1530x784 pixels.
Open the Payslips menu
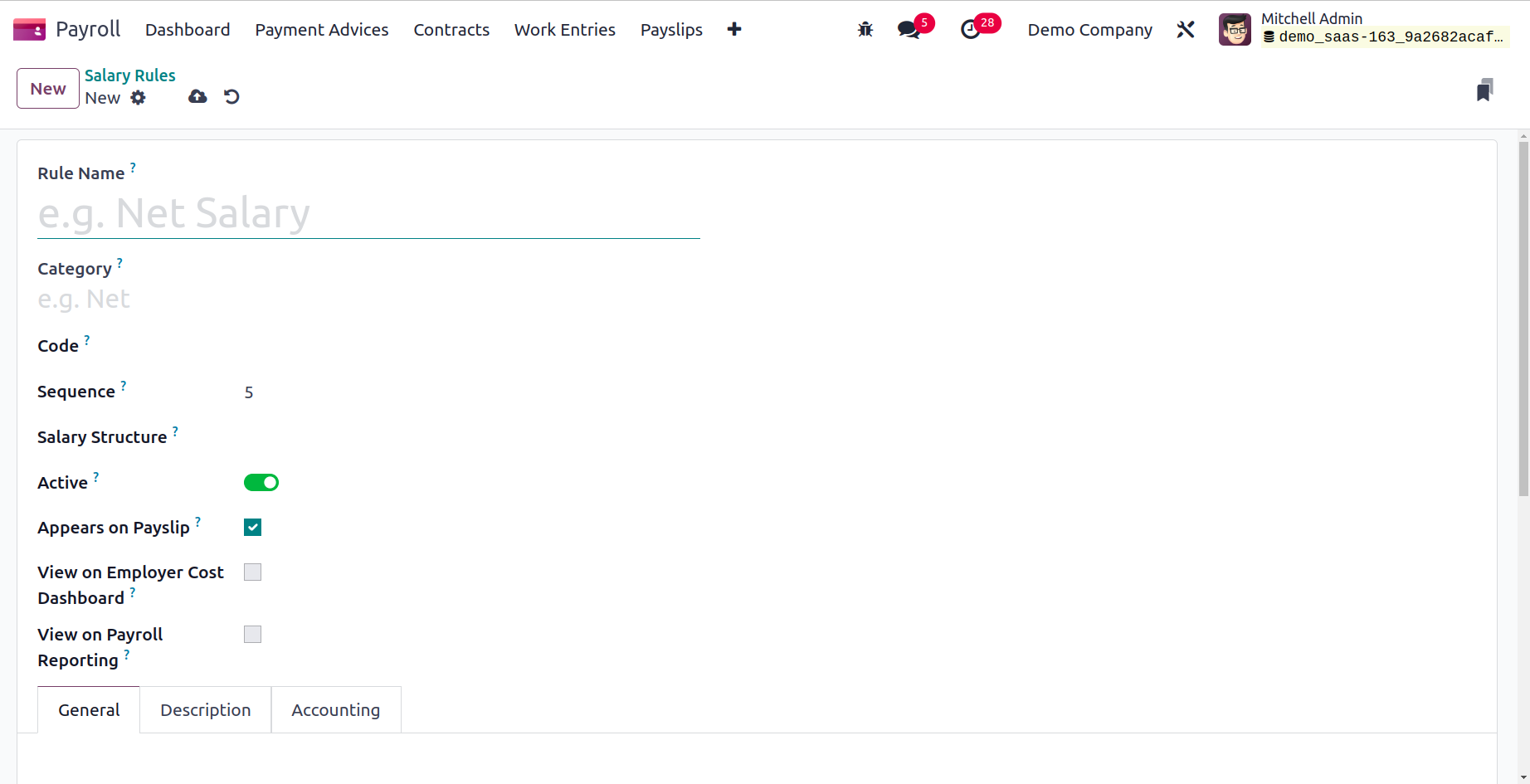pos(671,30)
